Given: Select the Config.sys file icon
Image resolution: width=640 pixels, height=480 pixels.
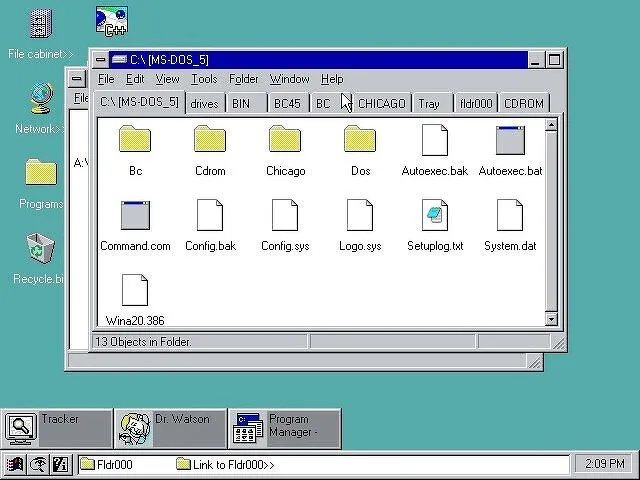Looking at the screenshot, I should tap(285, 215).
